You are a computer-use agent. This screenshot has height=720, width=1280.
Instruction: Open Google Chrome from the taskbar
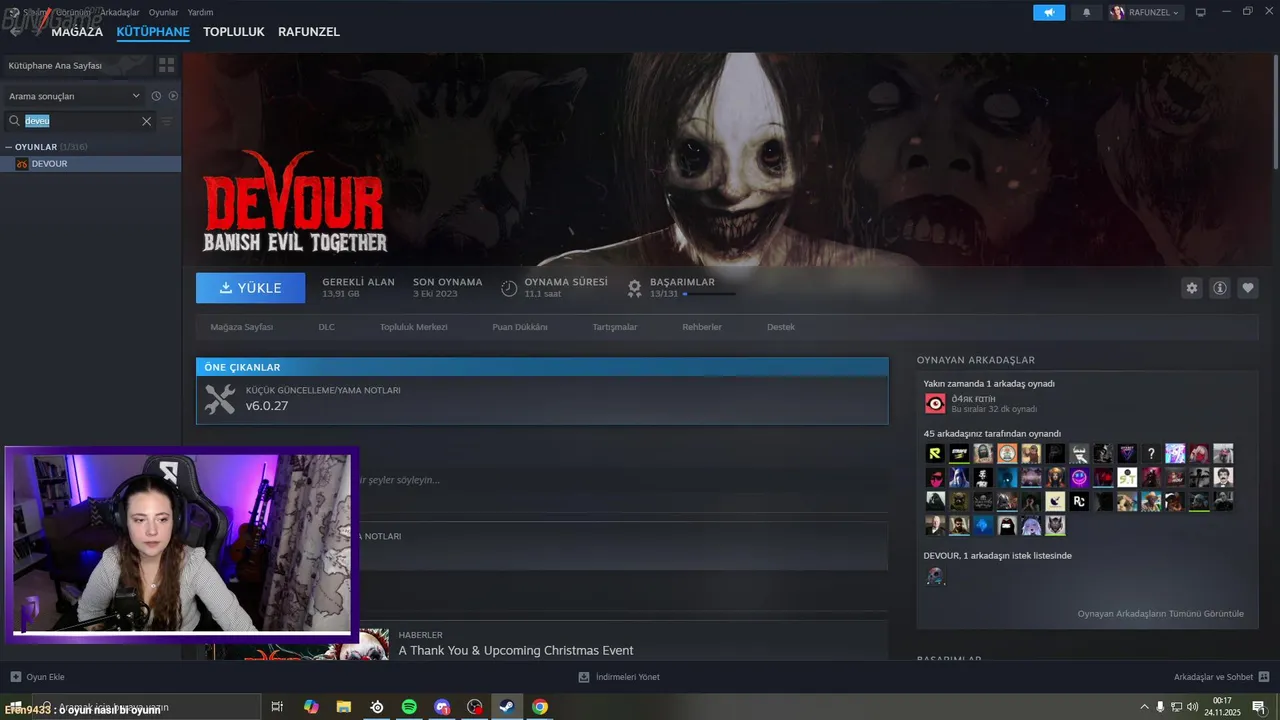point(540,707)
